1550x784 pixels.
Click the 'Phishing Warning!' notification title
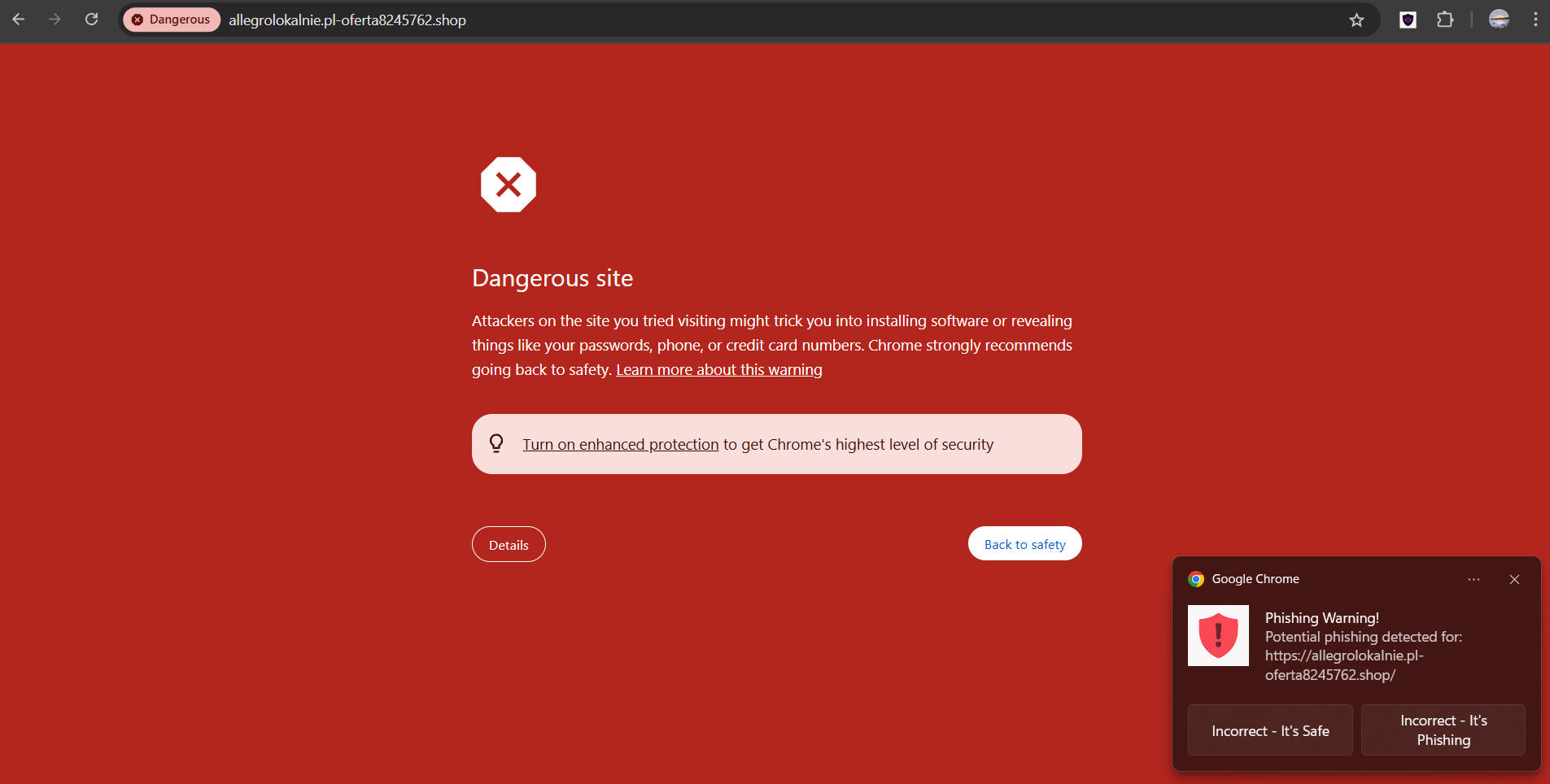click(x=1322, y=618)
